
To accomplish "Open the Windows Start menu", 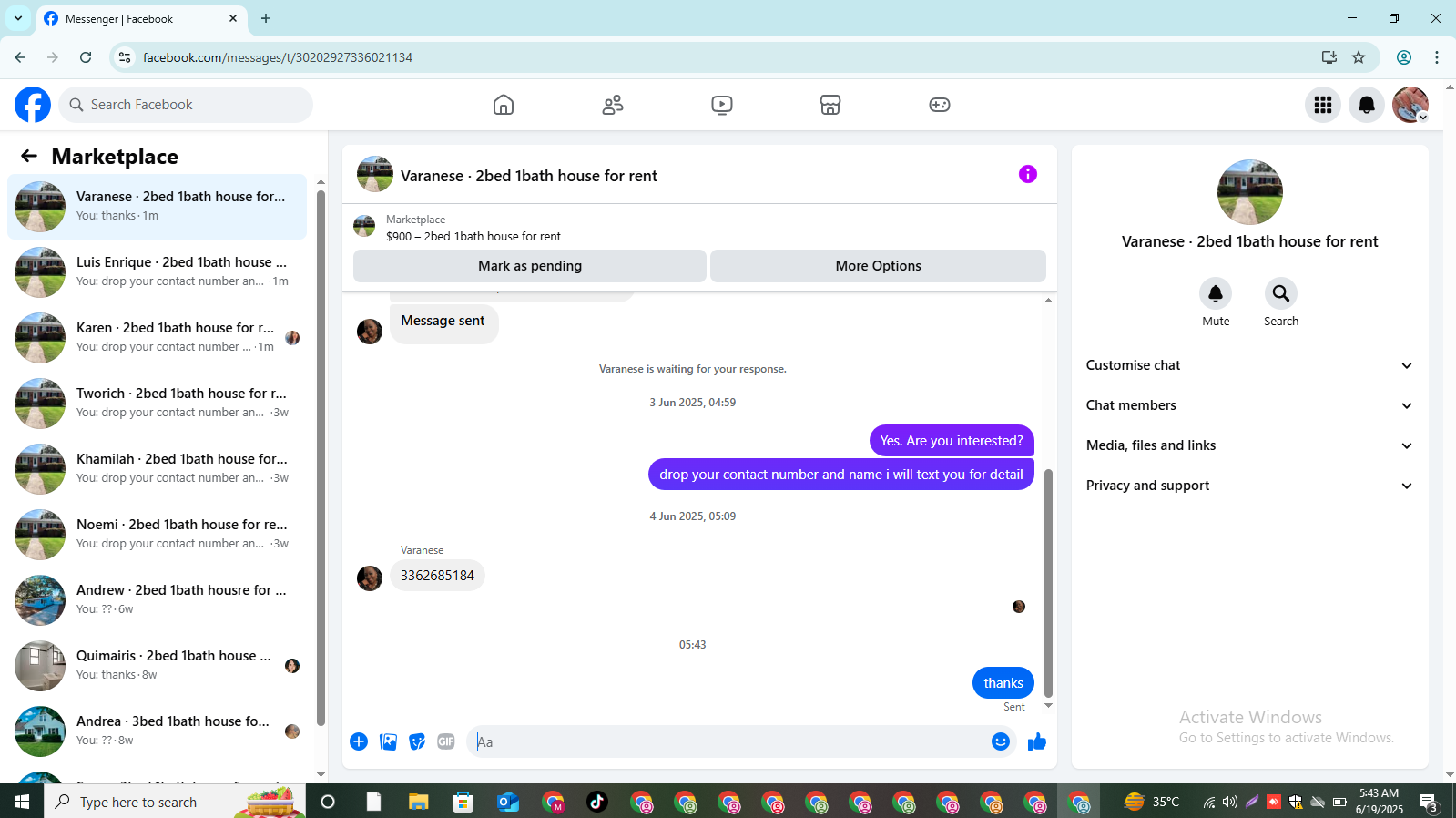I will click(22, 802).
